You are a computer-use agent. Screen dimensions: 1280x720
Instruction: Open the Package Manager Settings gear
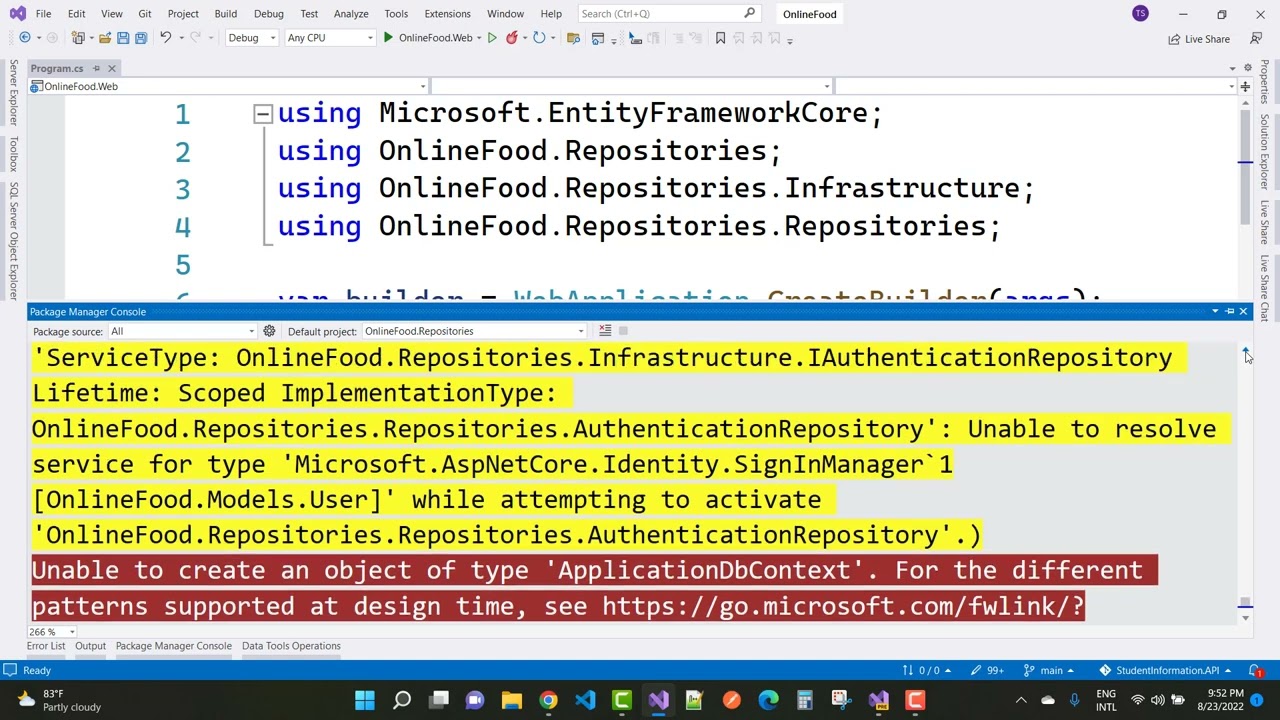pyautogui.click(x=269, y=331)
